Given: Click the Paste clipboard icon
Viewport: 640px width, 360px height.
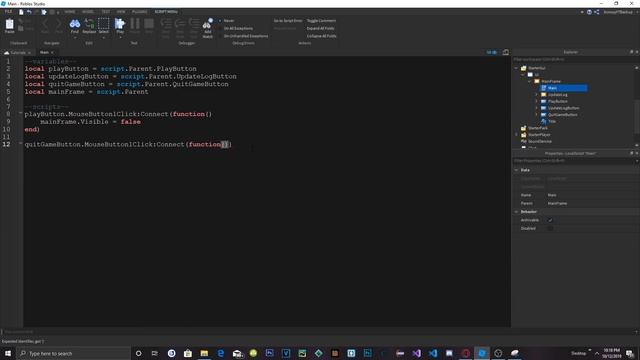Looking at the screenshot, I should tap(9, 25).
